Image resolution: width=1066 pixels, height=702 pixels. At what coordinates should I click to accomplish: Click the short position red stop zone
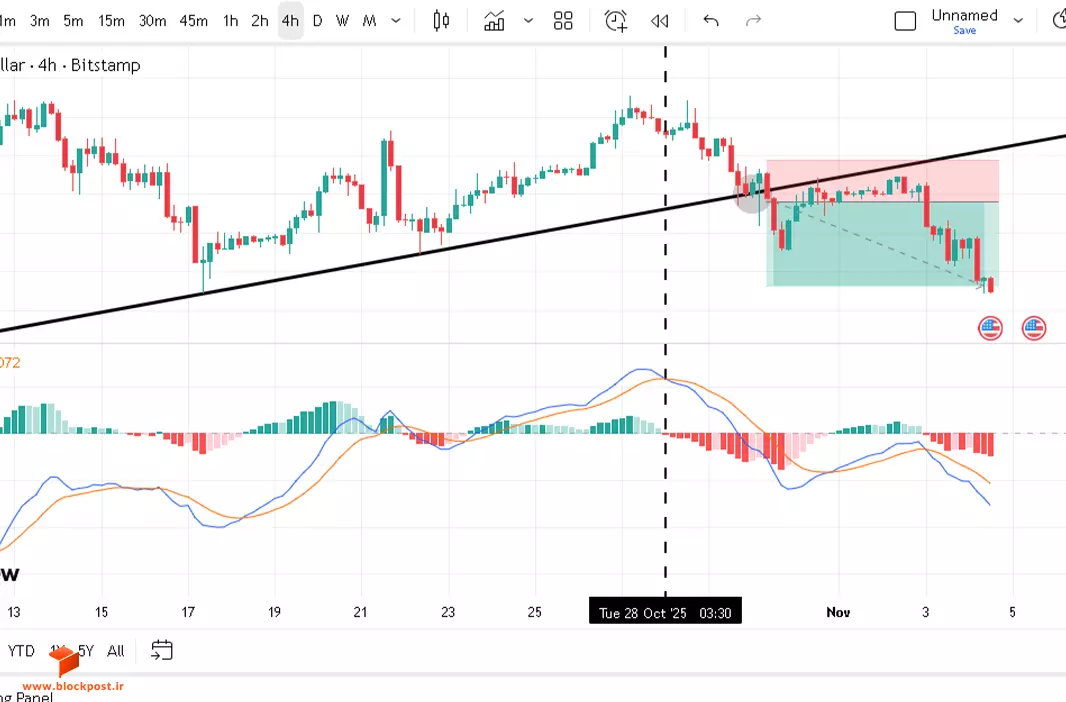tap(882, 181)
